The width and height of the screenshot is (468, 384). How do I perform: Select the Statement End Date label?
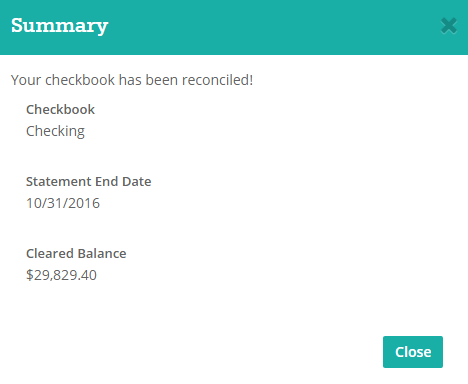tap(89, 181)
